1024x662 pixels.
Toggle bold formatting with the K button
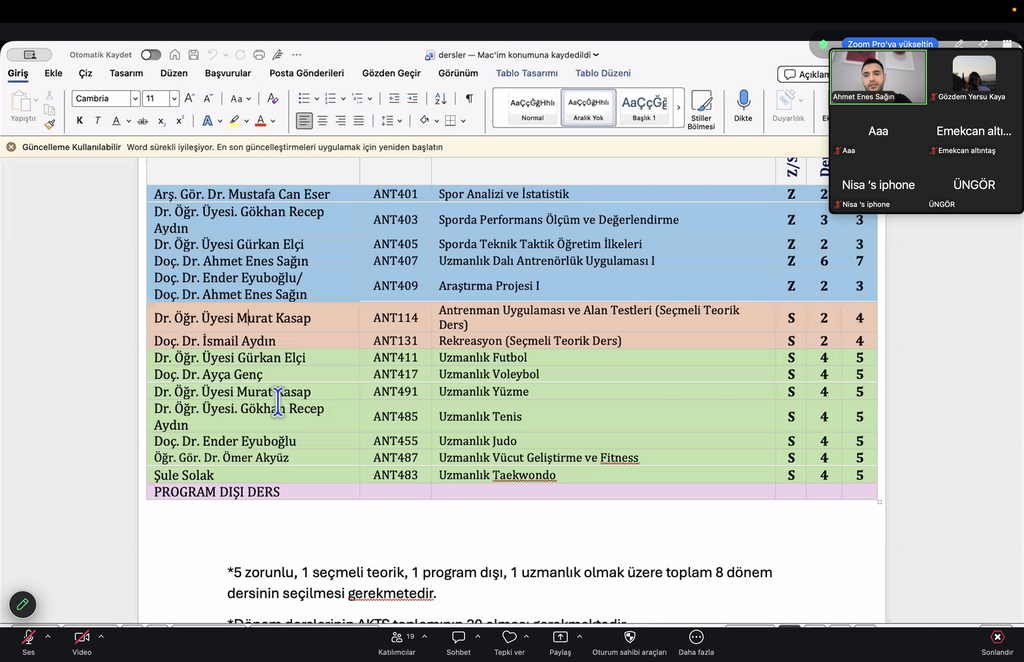tap(80, 121)
